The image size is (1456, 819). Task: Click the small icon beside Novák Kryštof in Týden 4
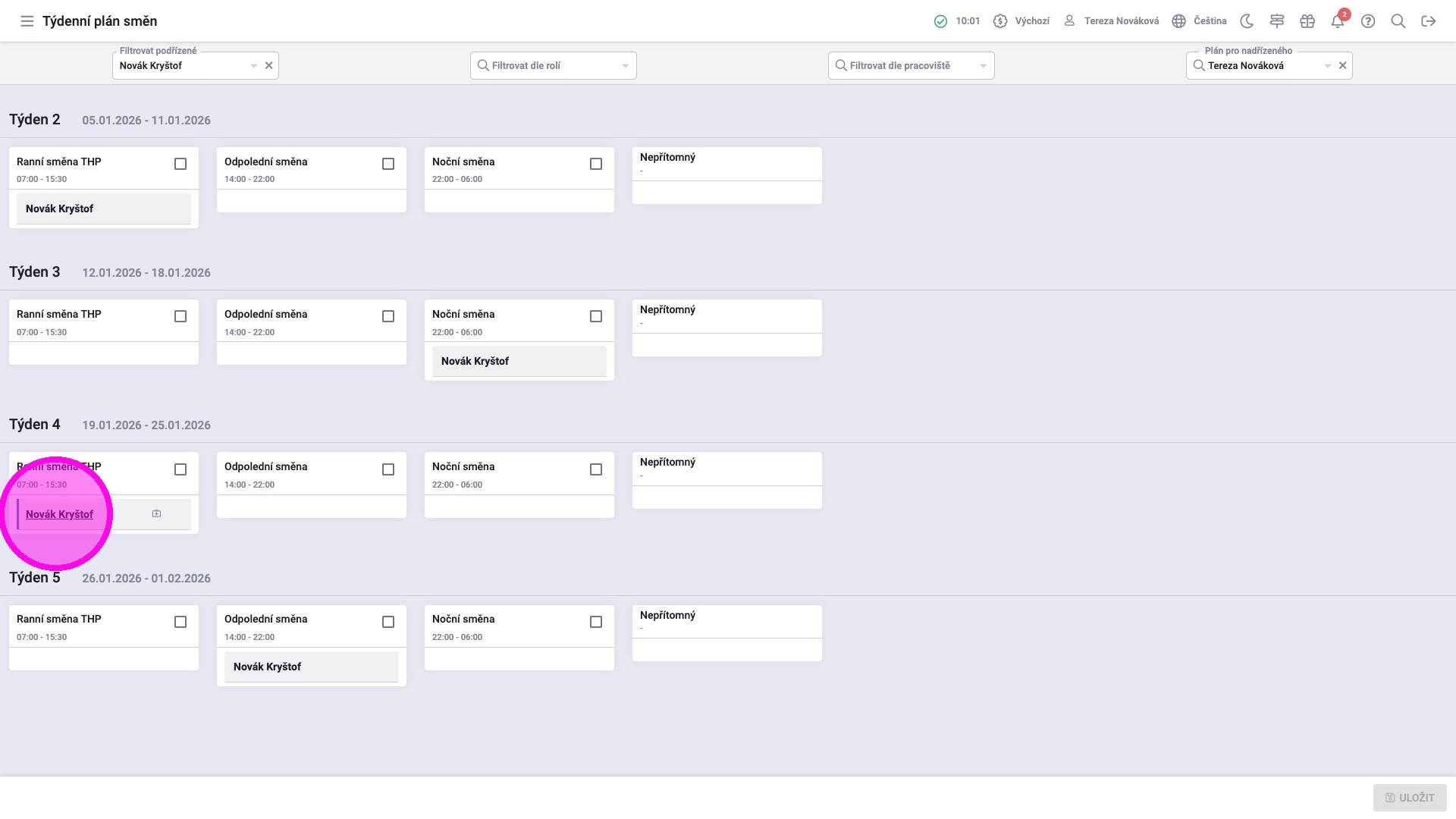[x=156, y=513]
